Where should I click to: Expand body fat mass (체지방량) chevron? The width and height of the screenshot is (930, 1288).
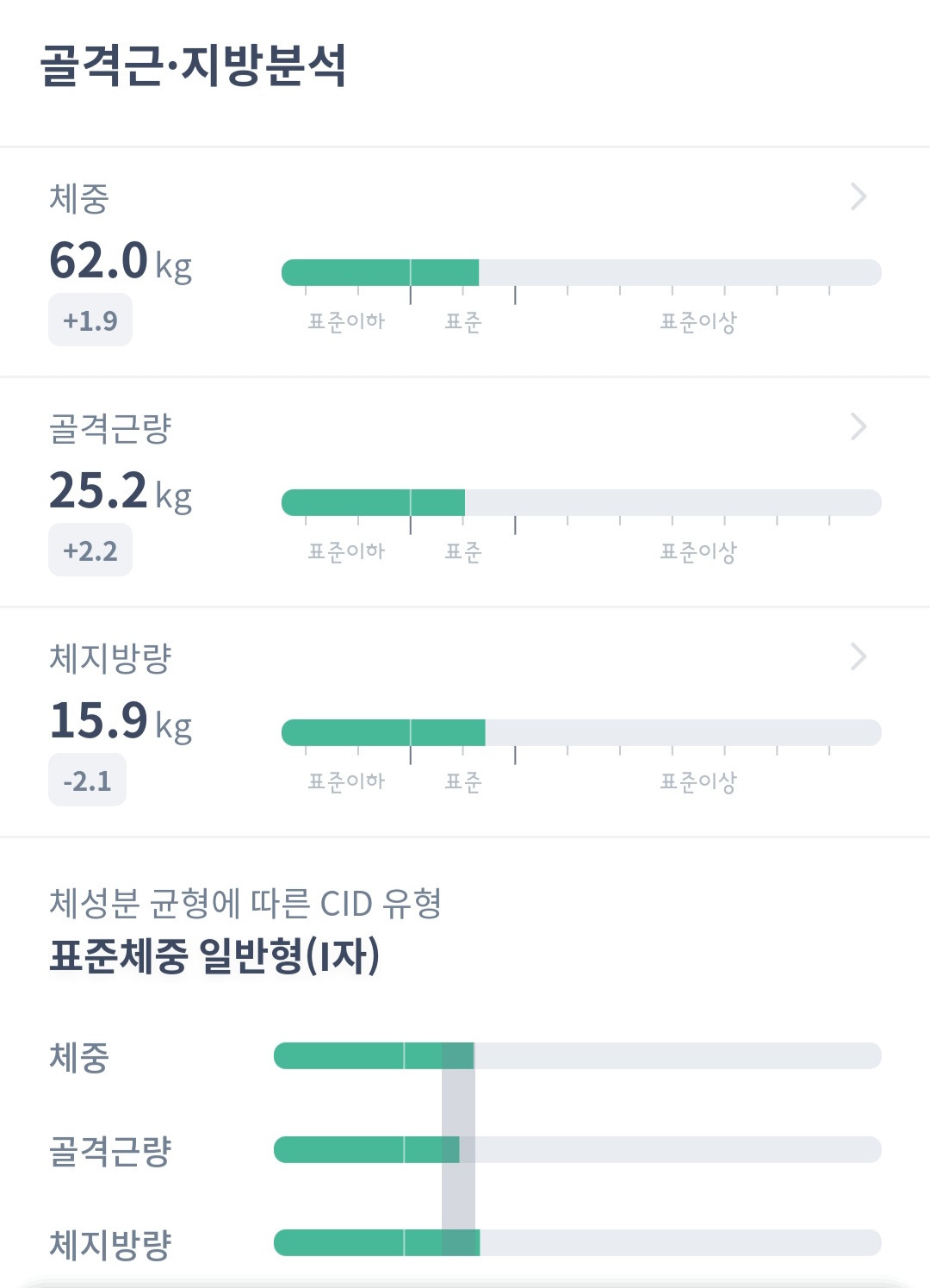858,656
